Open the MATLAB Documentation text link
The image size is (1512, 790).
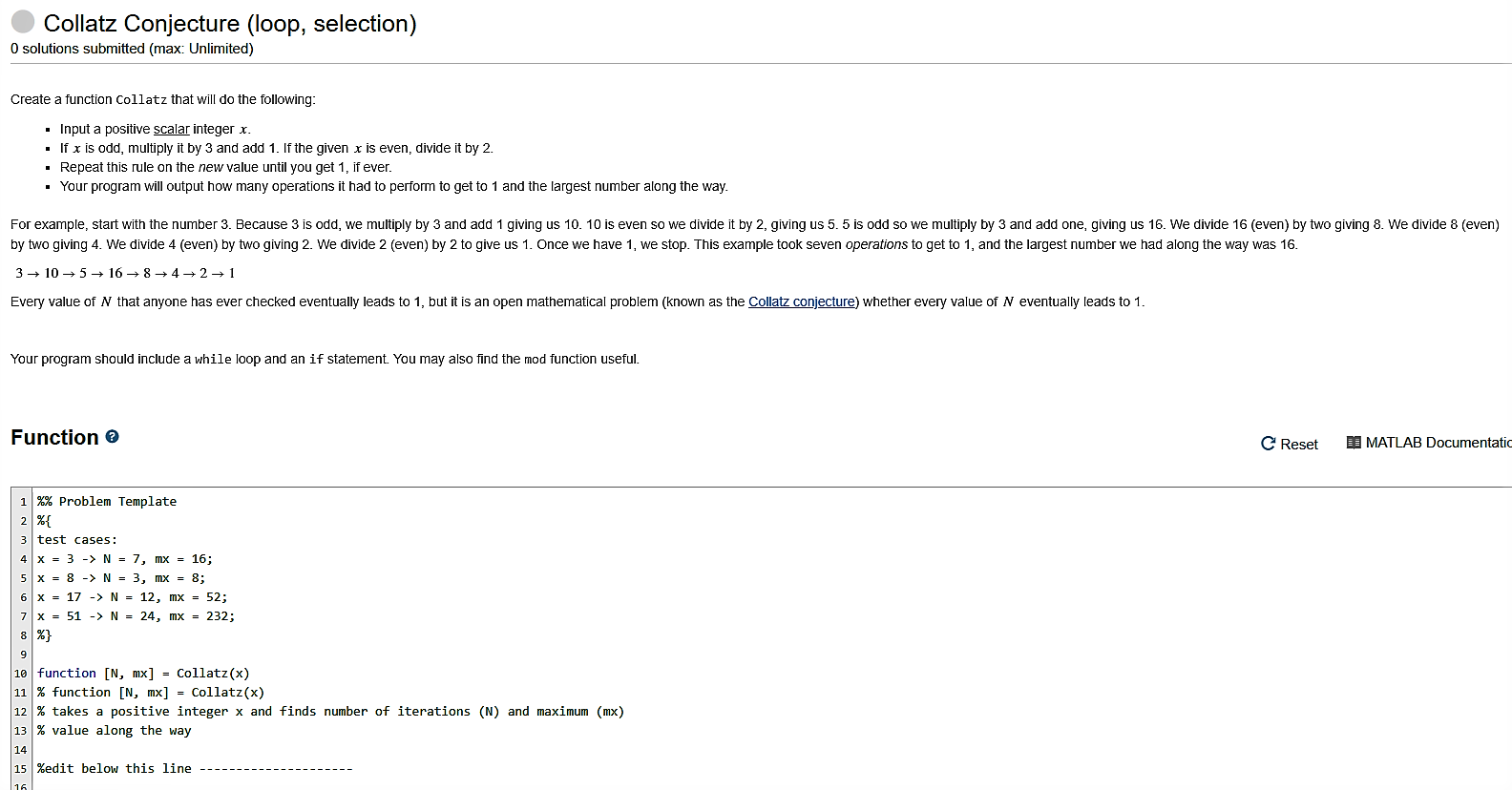pos(1438,443)
